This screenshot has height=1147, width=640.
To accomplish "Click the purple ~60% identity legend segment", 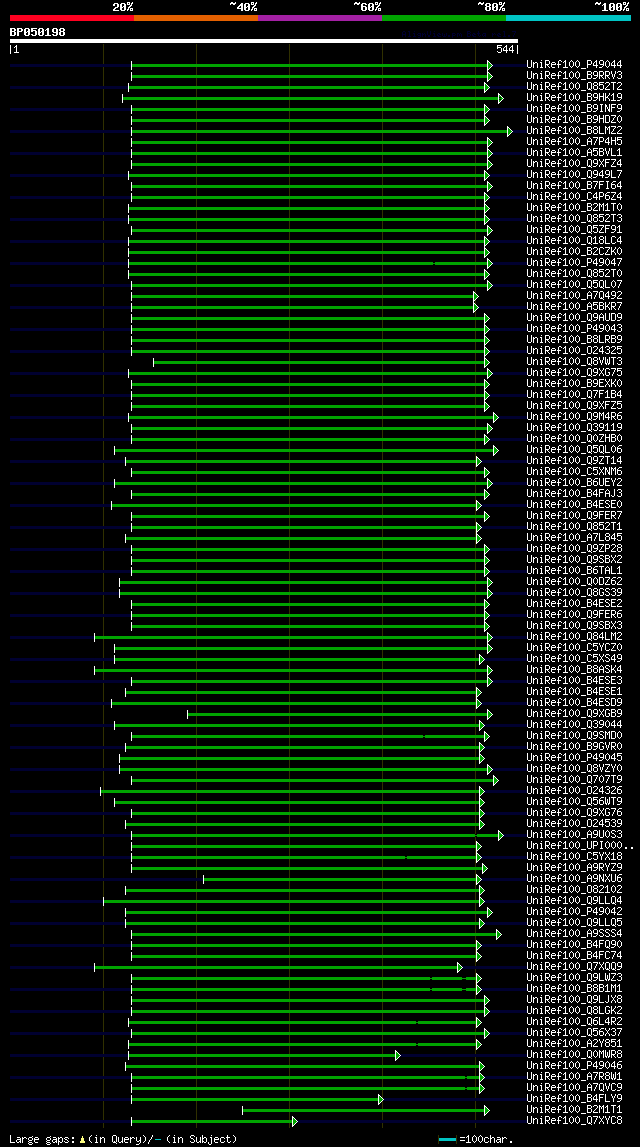I will 320,18.
